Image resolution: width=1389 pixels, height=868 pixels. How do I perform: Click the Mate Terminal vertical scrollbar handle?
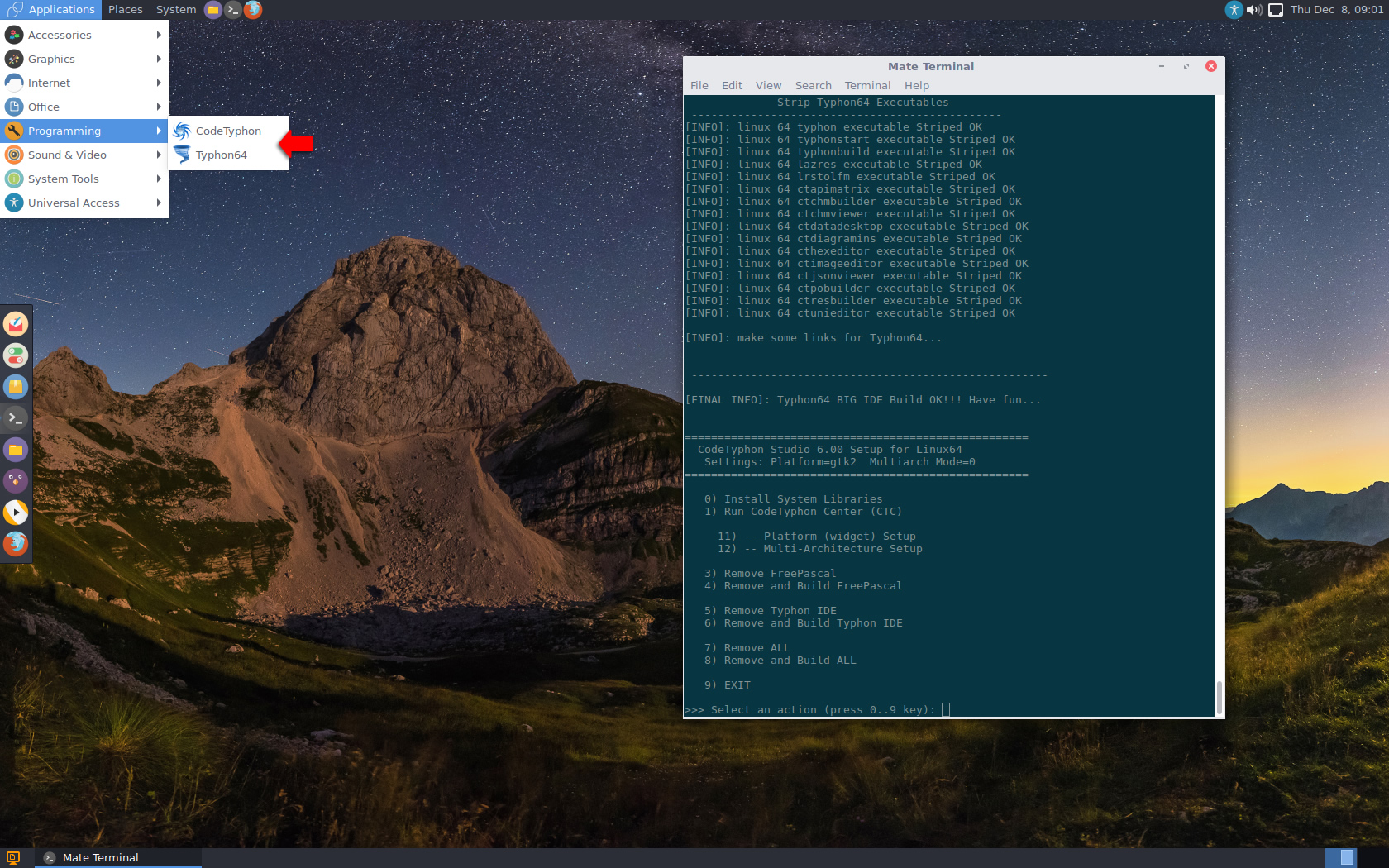1219,698
